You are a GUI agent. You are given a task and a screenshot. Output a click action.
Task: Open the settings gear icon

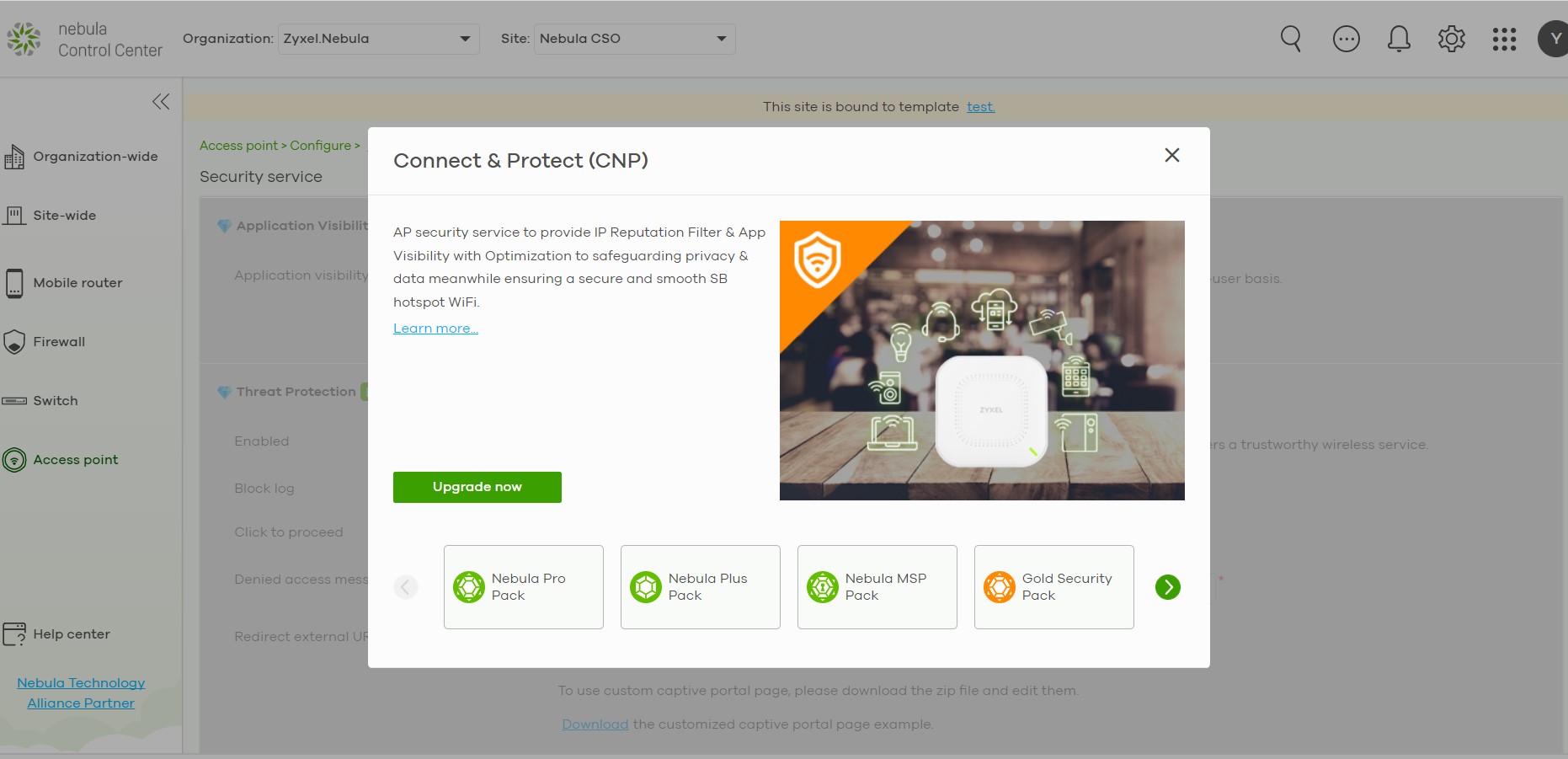[1451, 39]
